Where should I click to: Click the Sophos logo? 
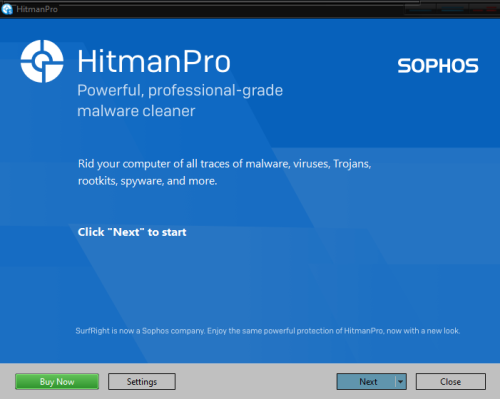coord(438,66)
